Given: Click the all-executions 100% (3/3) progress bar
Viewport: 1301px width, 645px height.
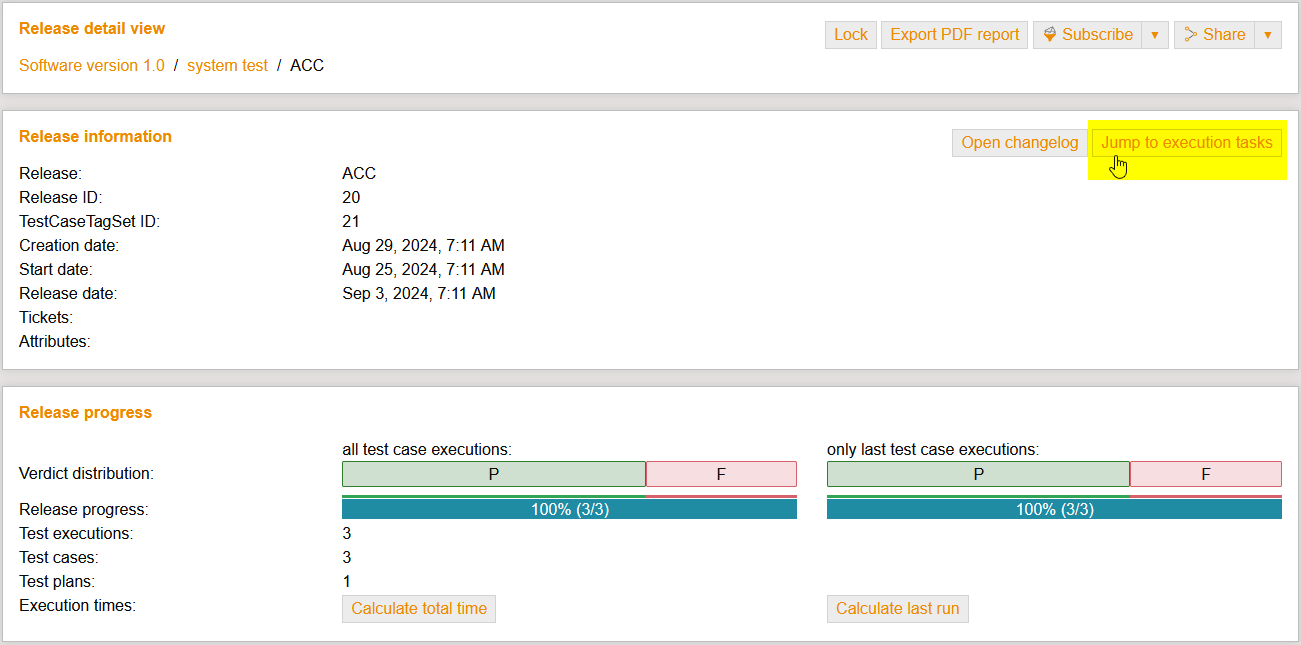Looking at the screenshot, I should 569,509.
